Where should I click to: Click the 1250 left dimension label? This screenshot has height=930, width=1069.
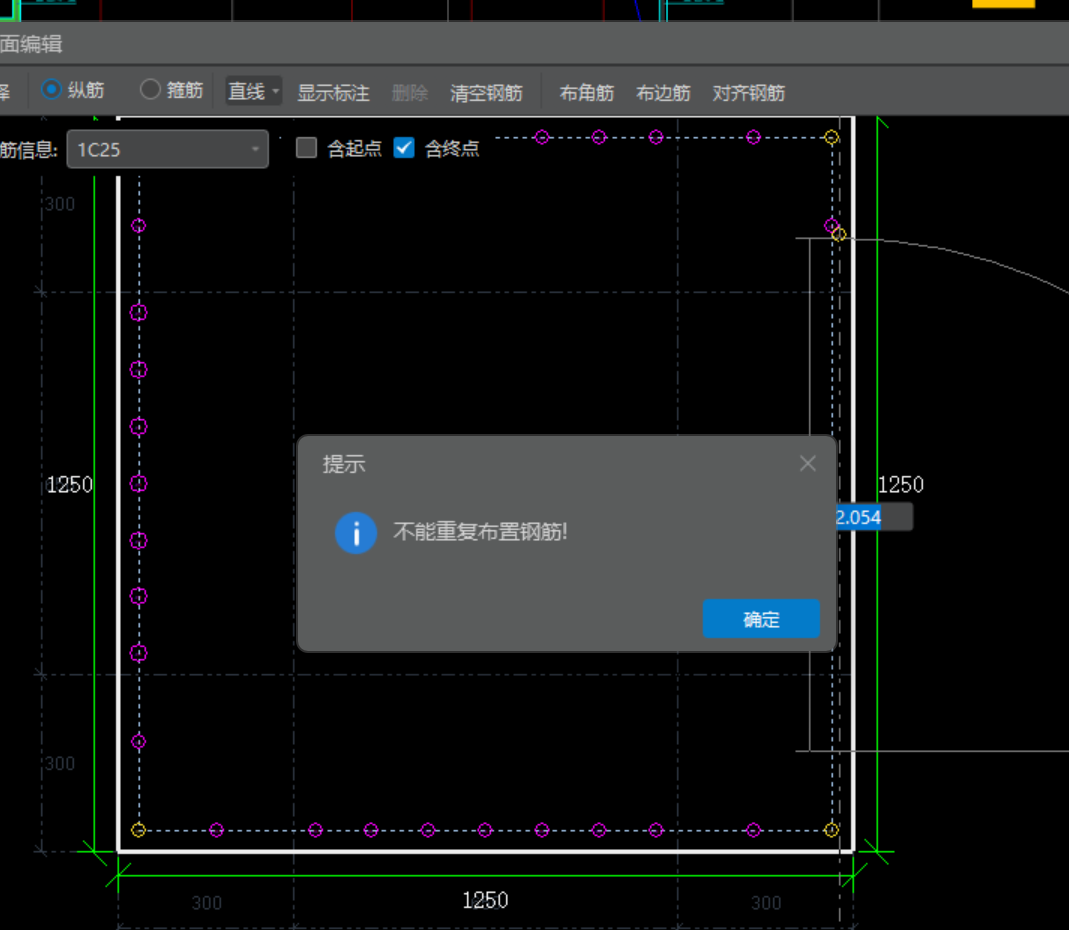(x=70, y=485)
